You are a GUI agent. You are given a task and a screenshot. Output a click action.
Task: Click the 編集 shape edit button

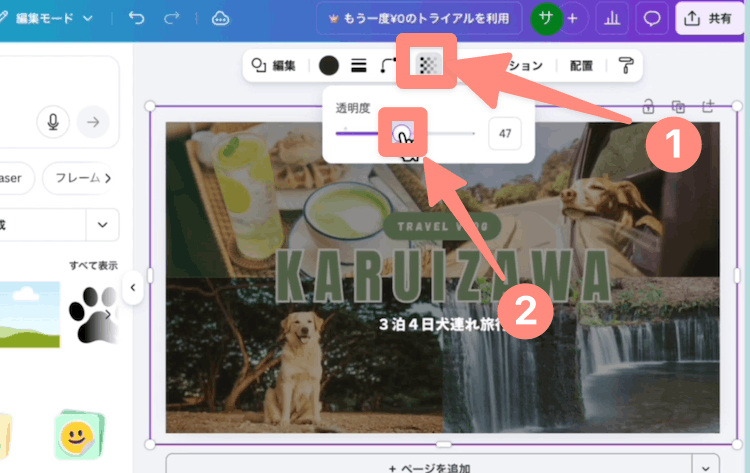(274, 65)
